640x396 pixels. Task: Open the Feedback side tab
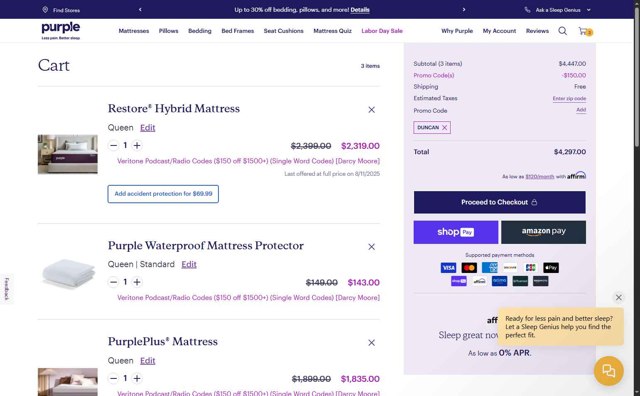point(7,289)
